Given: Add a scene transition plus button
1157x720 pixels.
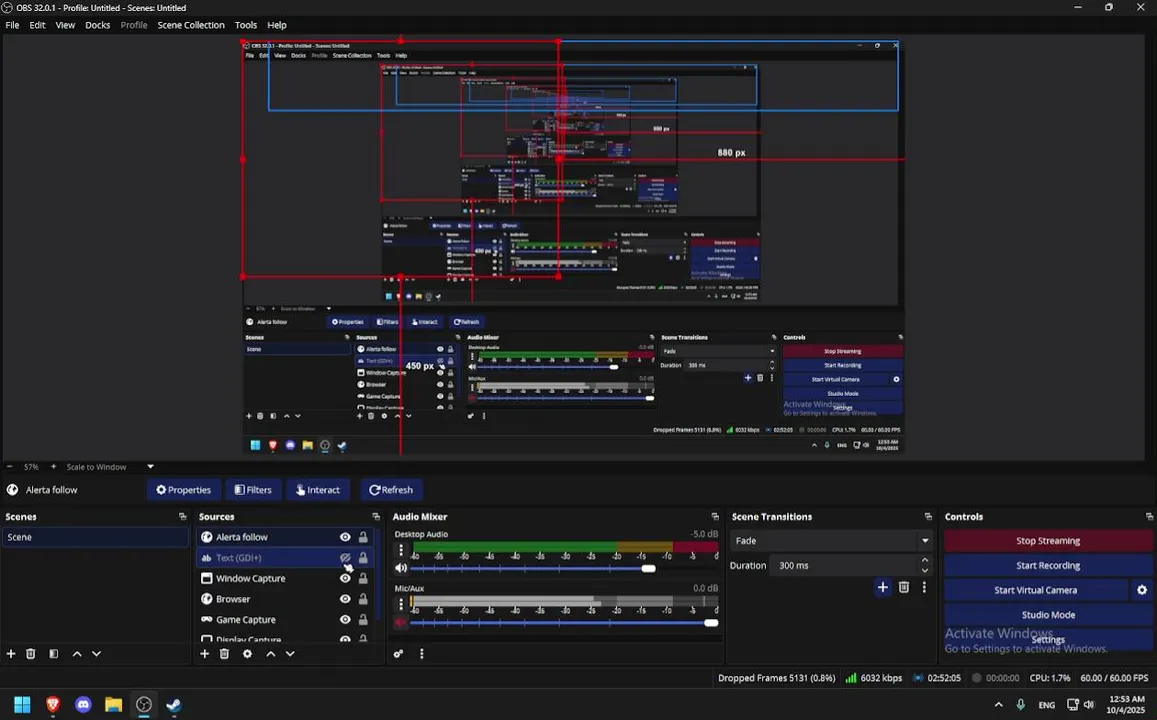Looking at the screenshot, I should (883, 587).
